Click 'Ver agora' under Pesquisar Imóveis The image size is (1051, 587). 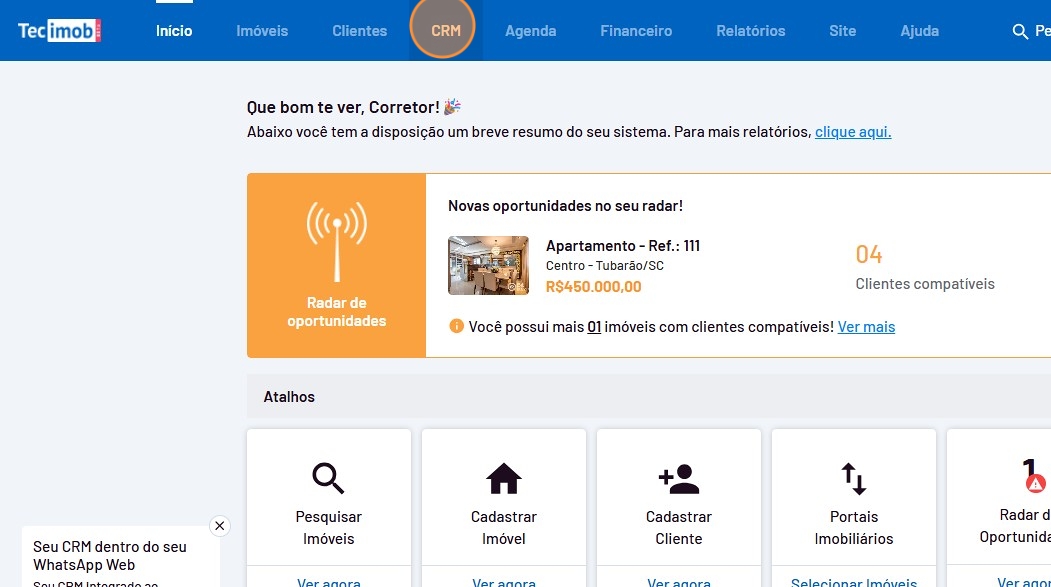point(328,581)
